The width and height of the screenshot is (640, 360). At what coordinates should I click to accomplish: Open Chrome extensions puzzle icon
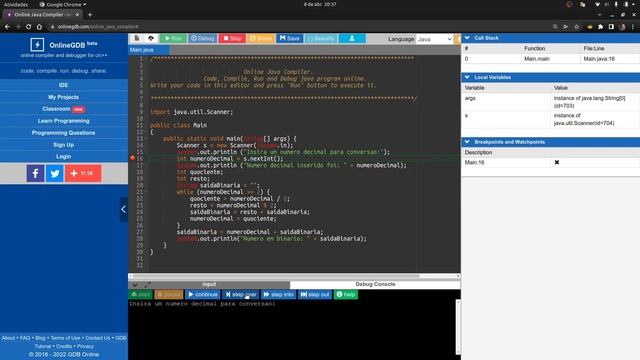pyautogui.click(x=600, y=27)
